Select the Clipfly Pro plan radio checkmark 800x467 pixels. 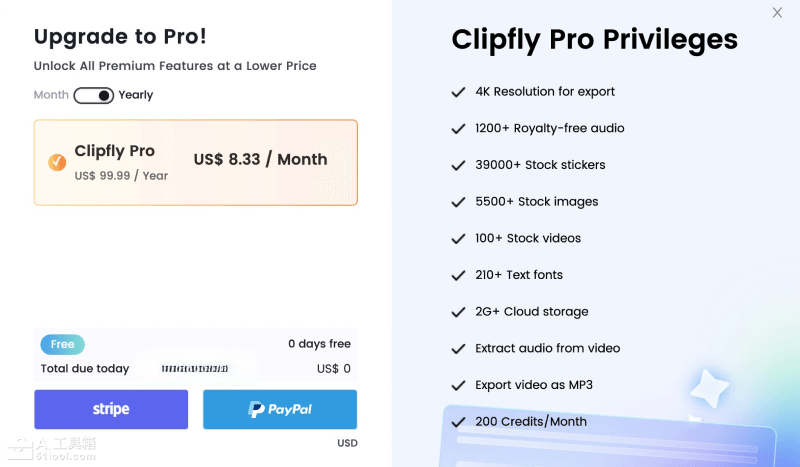click(x=57, y=162)
